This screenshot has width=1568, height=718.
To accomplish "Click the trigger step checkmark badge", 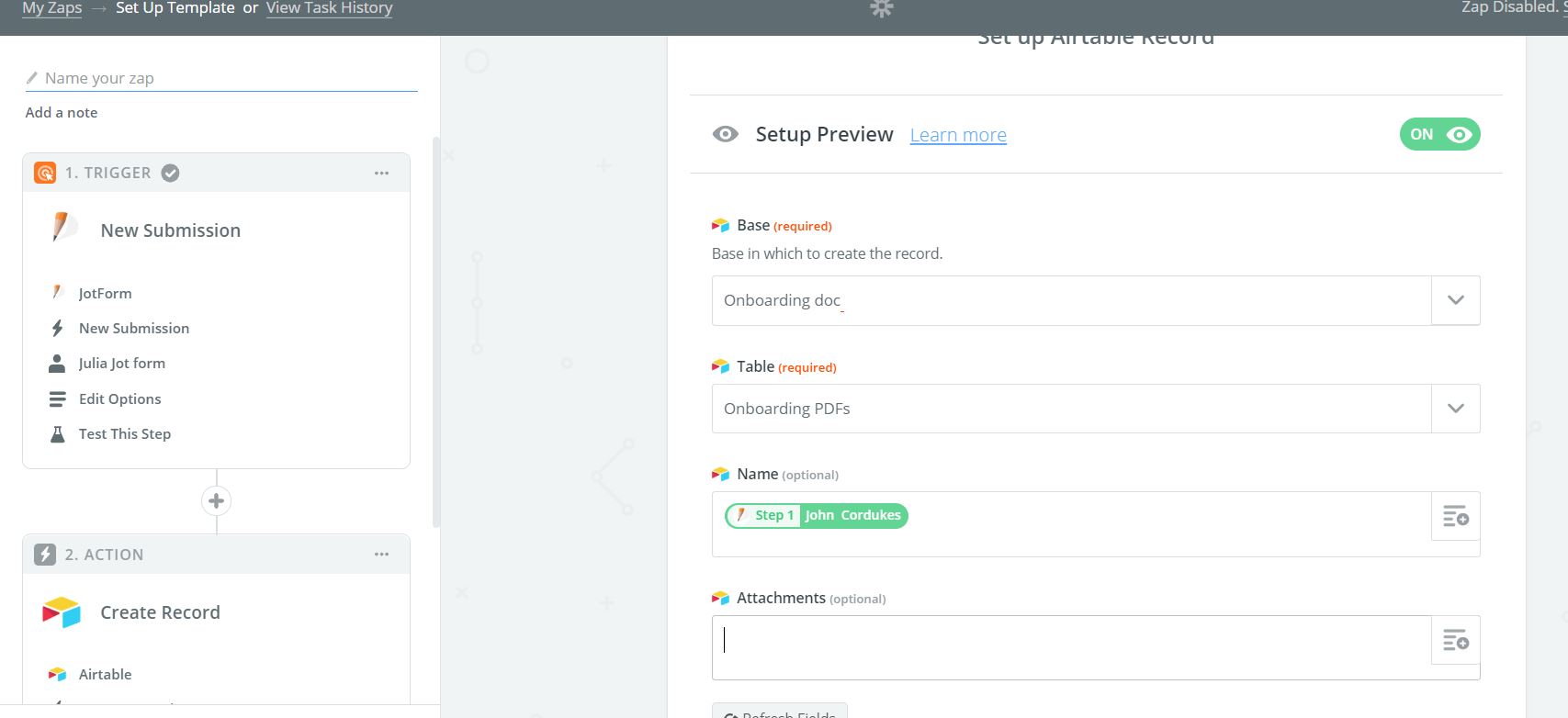I will pos(170,173).
